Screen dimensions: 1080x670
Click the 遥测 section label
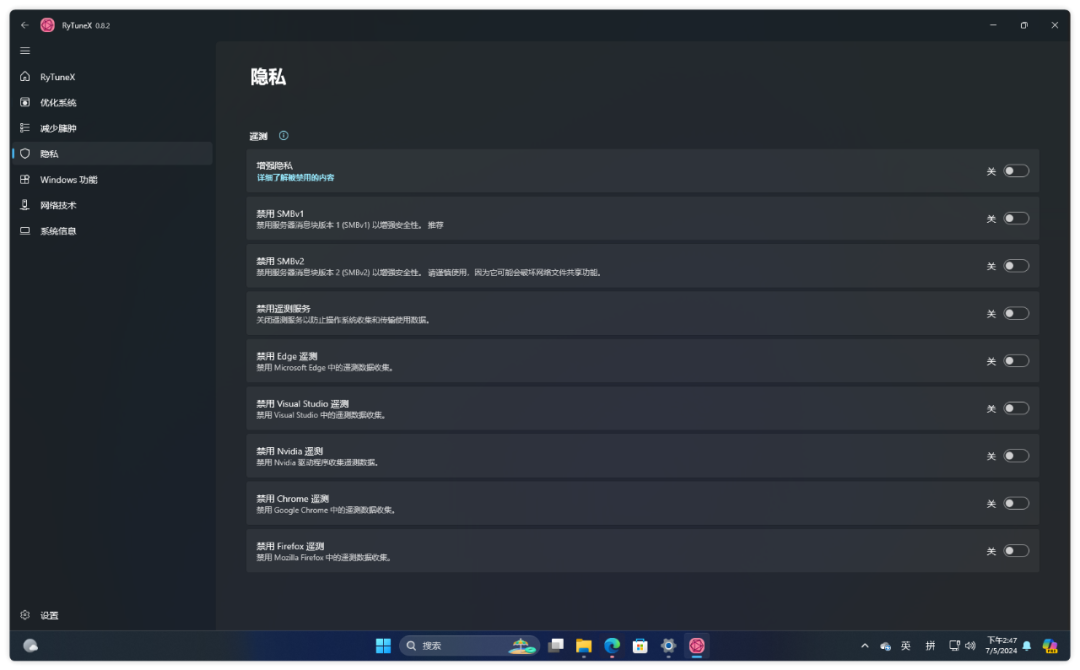(258, 136)
